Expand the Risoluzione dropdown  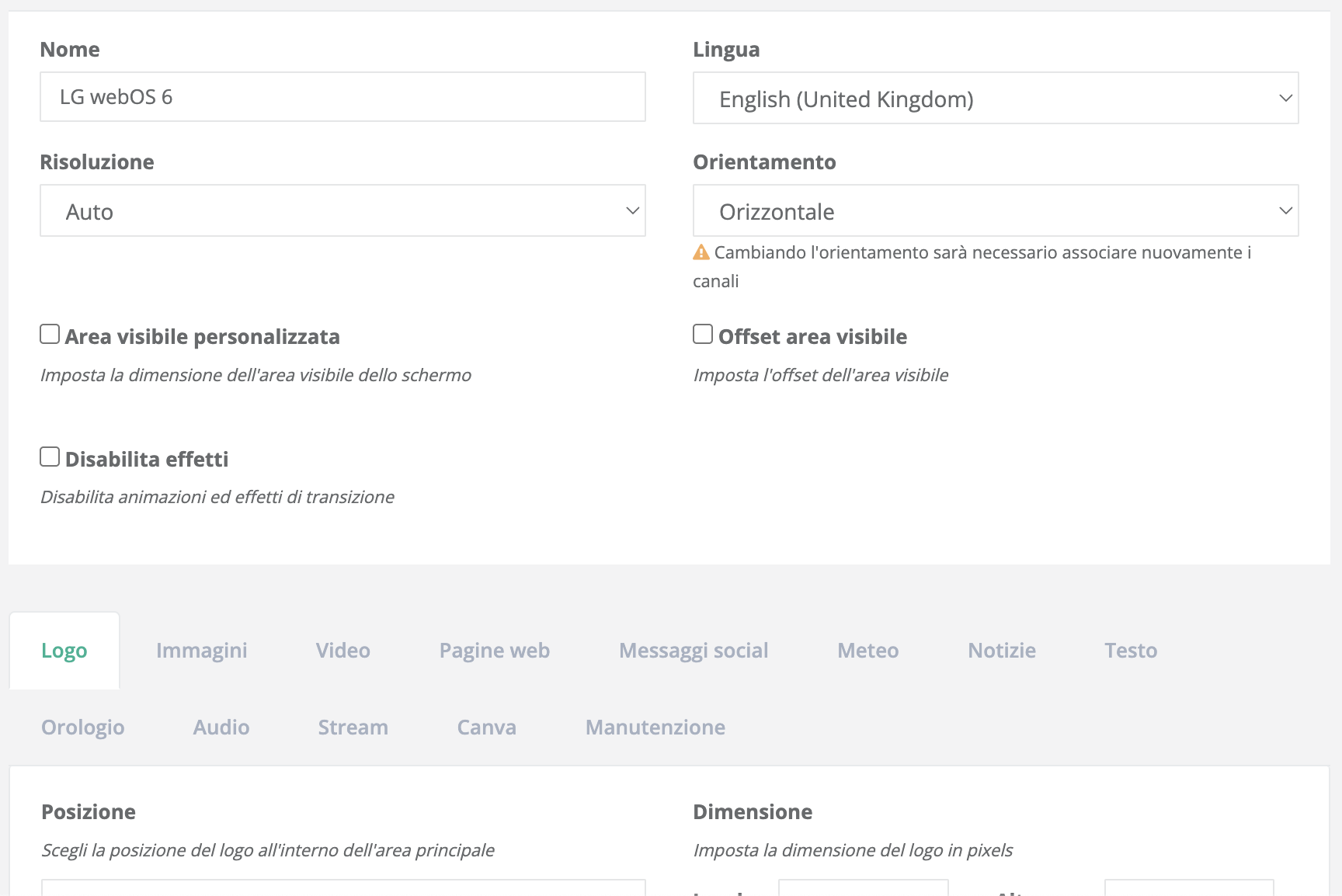(342, 211)
